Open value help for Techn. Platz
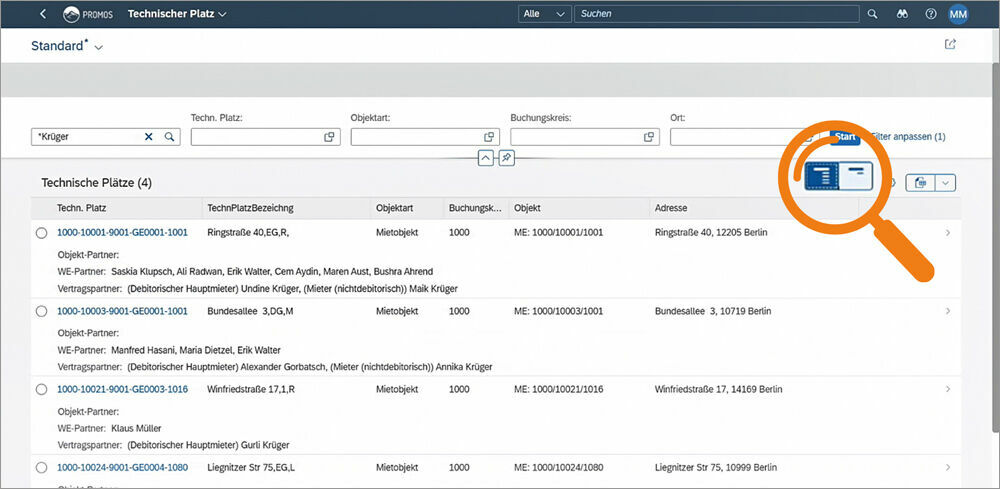Viewport: 1000px width, 489px height. click(329, 137)
